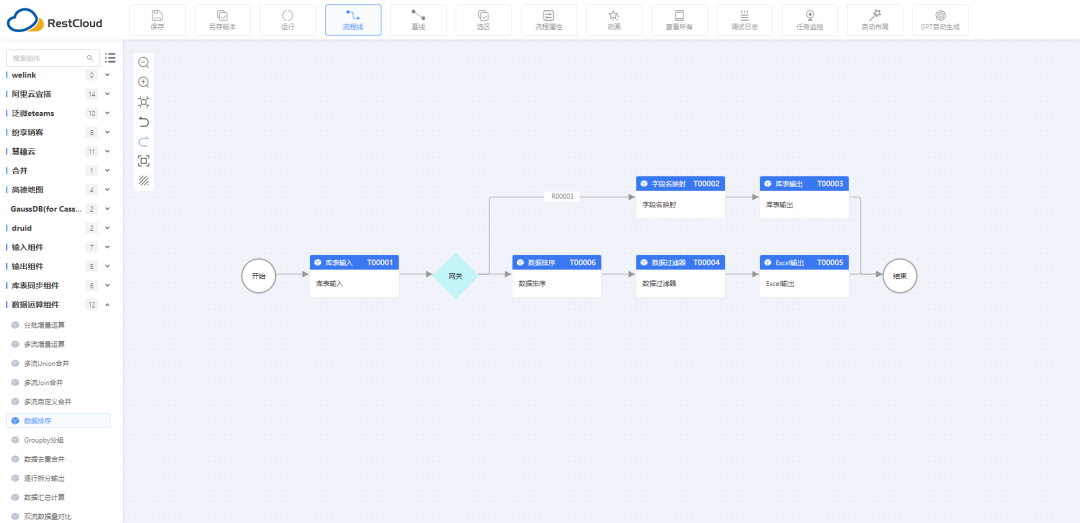Expand the welink component group
The width and height of the screenshot is (1080, 523).
(107, 75)
